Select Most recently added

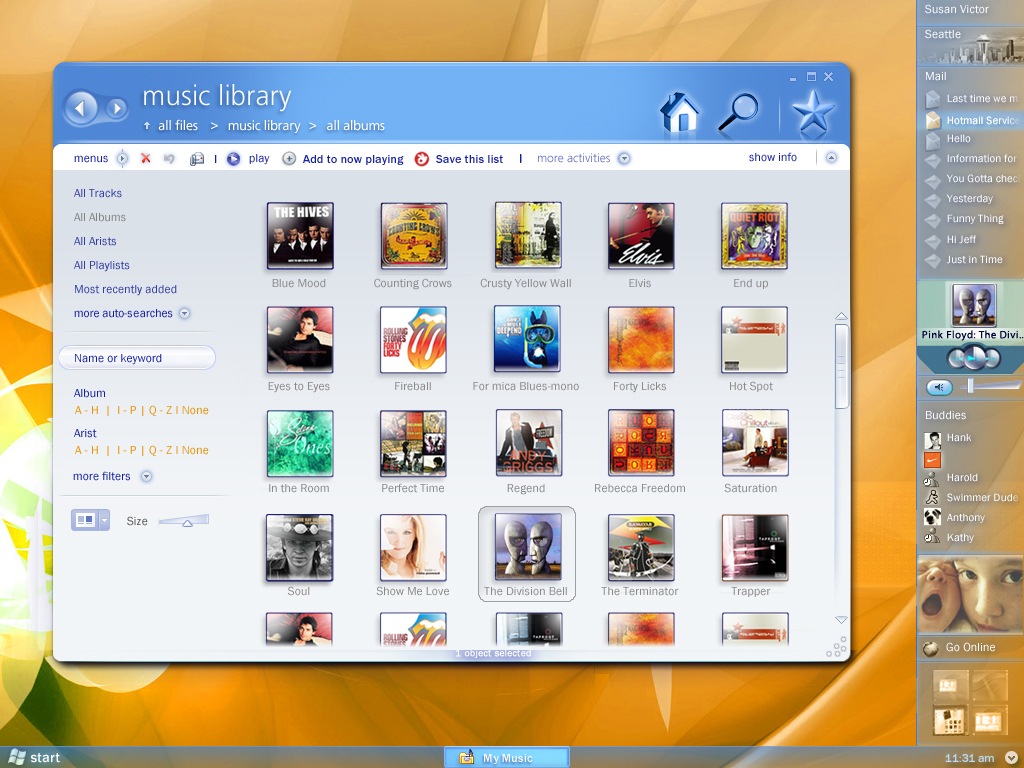pyautogui.click(x=125, y=289)
